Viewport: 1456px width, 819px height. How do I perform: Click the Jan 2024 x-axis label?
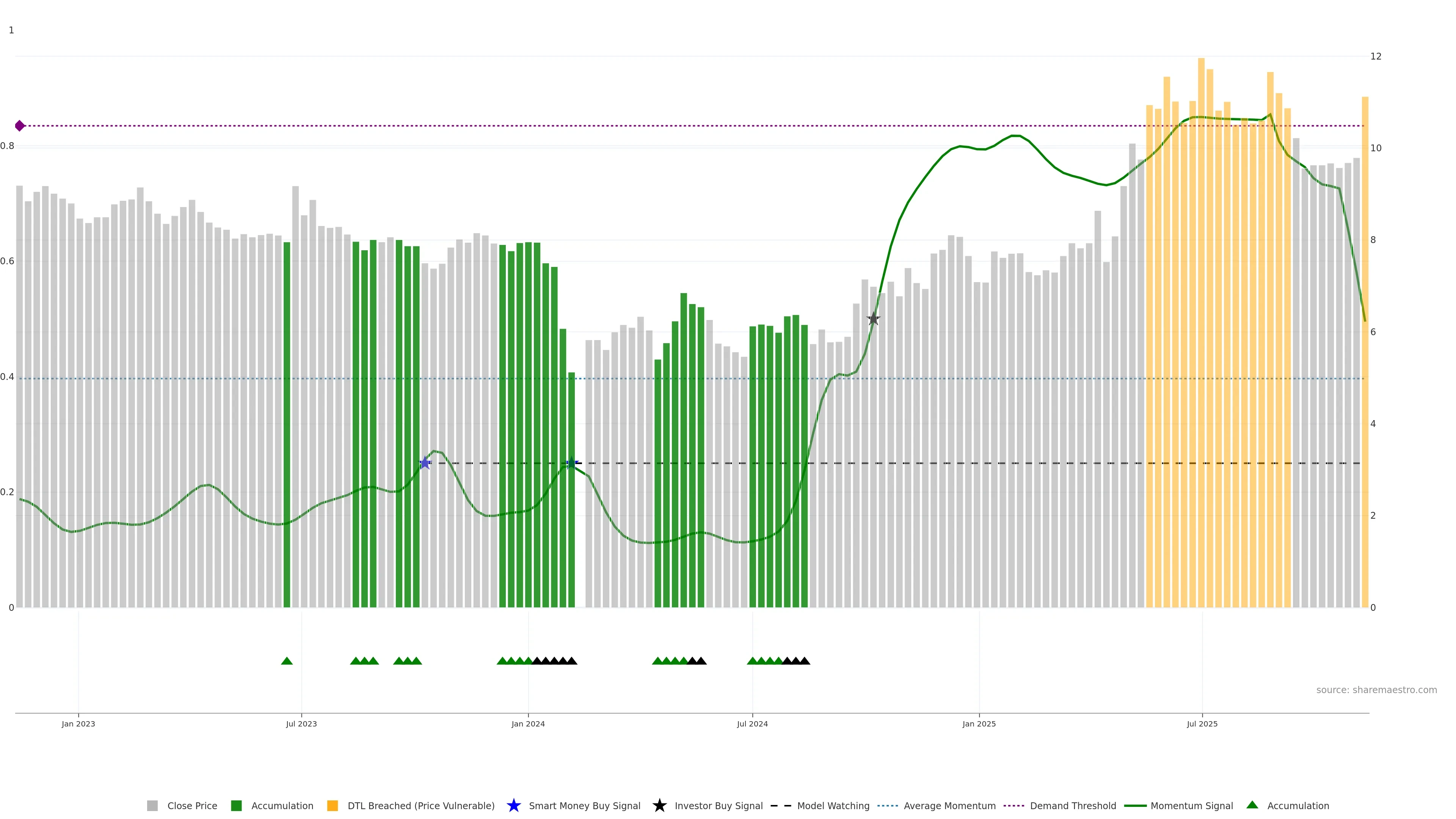point(528,723)
